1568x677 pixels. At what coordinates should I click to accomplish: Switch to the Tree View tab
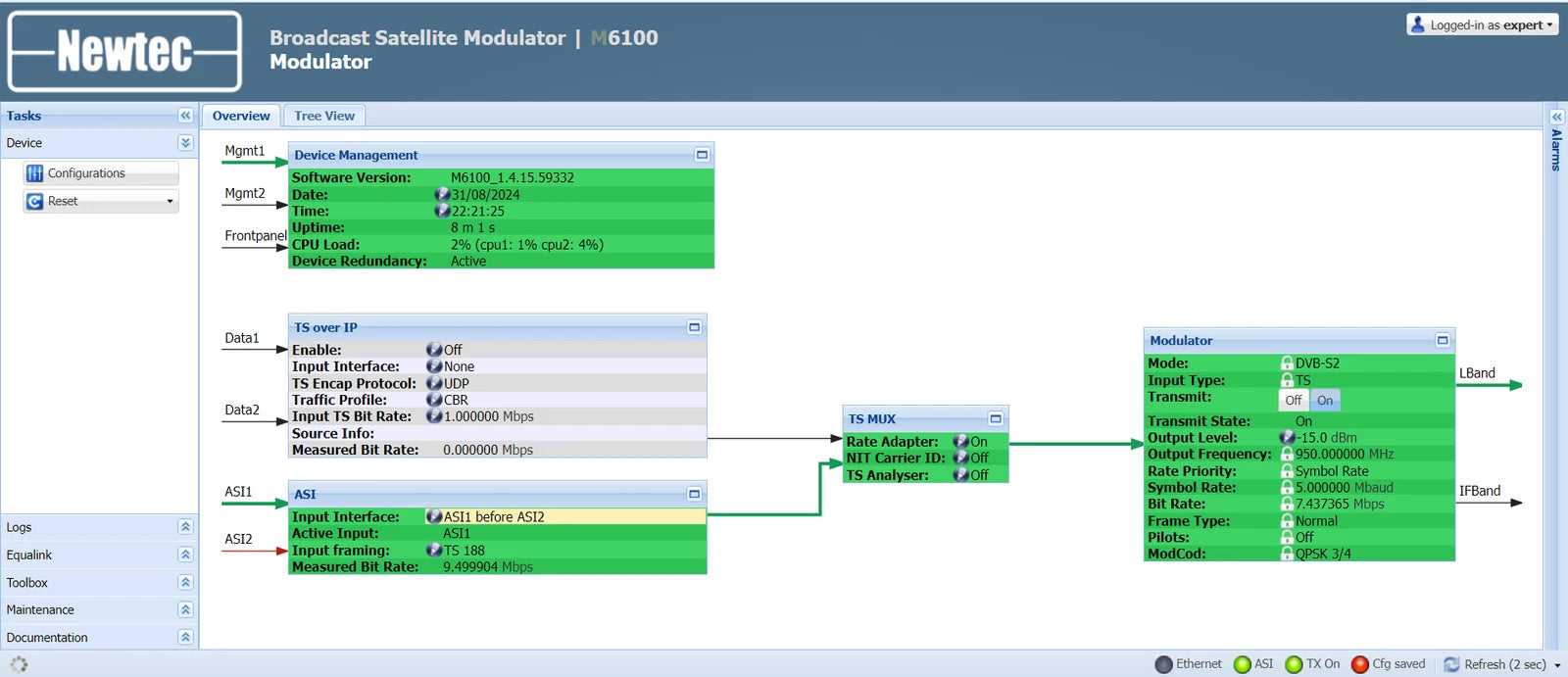tap(324, 116)
